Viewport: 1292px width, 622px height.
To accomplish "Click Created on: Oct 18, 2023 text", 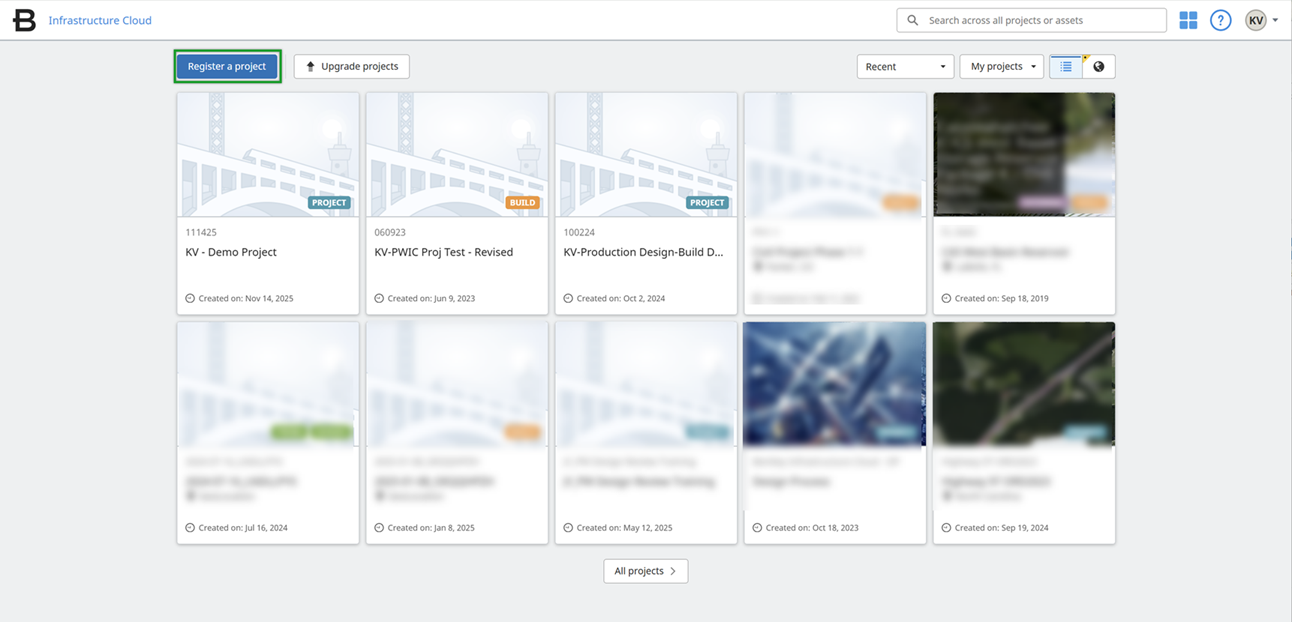I will [x=812, y=527].
